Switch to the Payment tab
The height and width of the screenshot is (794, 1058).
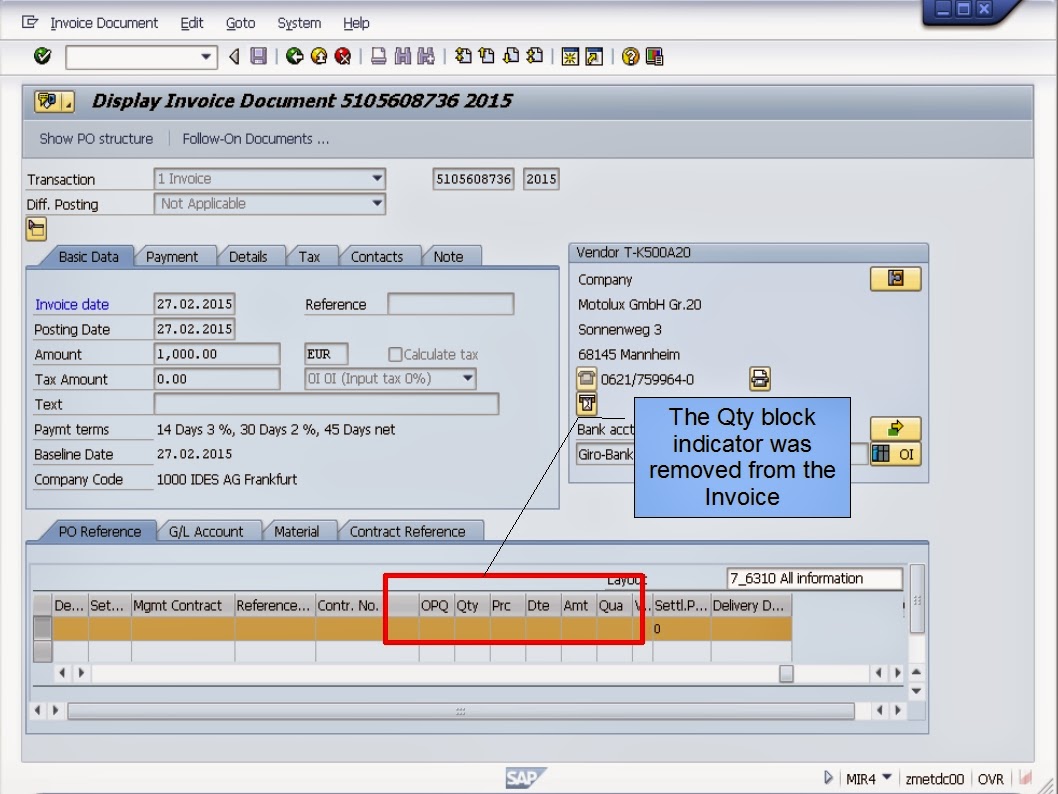pyautogui.click(x=174, y=256)
